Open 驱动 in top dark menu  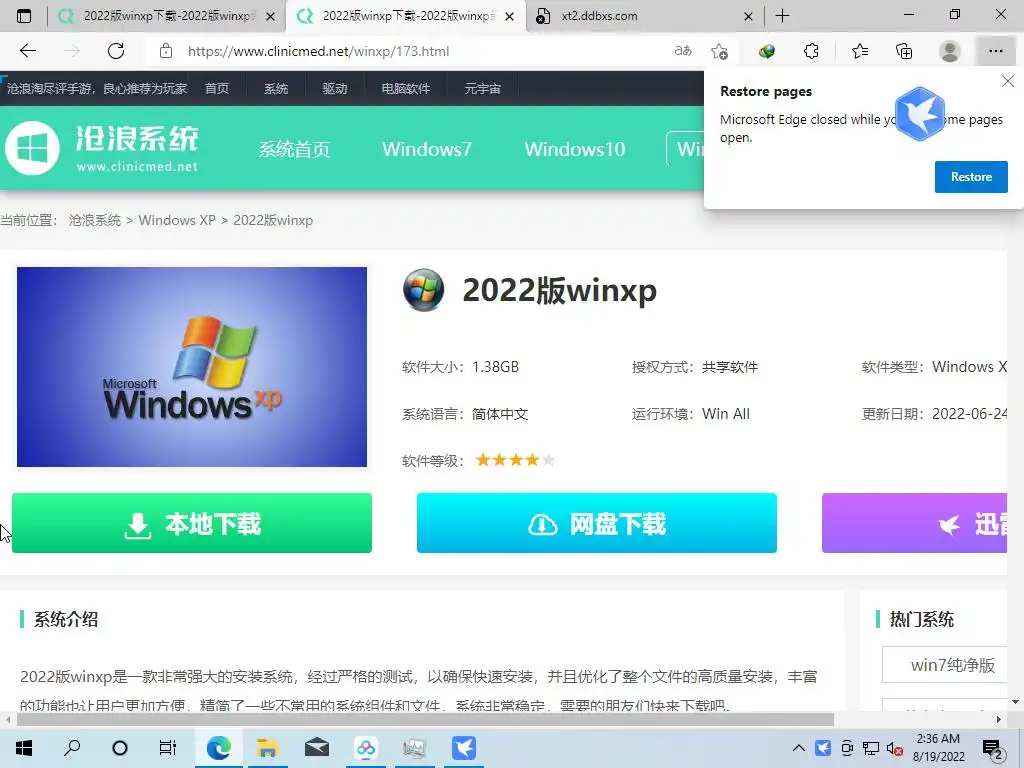click(335, 88)
